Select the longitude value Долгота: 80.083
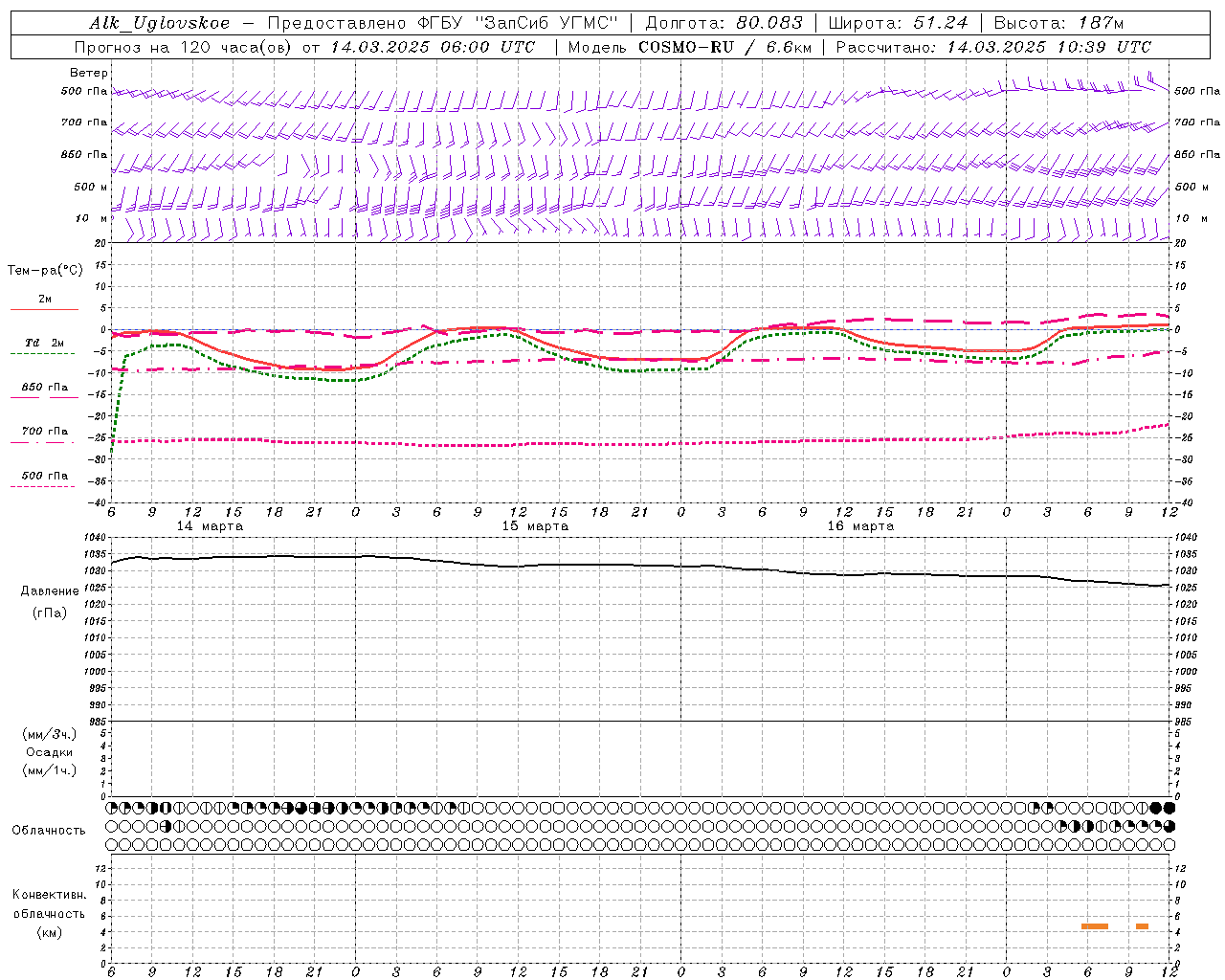The image size is (1225, 980). click(x=724, y=23)
